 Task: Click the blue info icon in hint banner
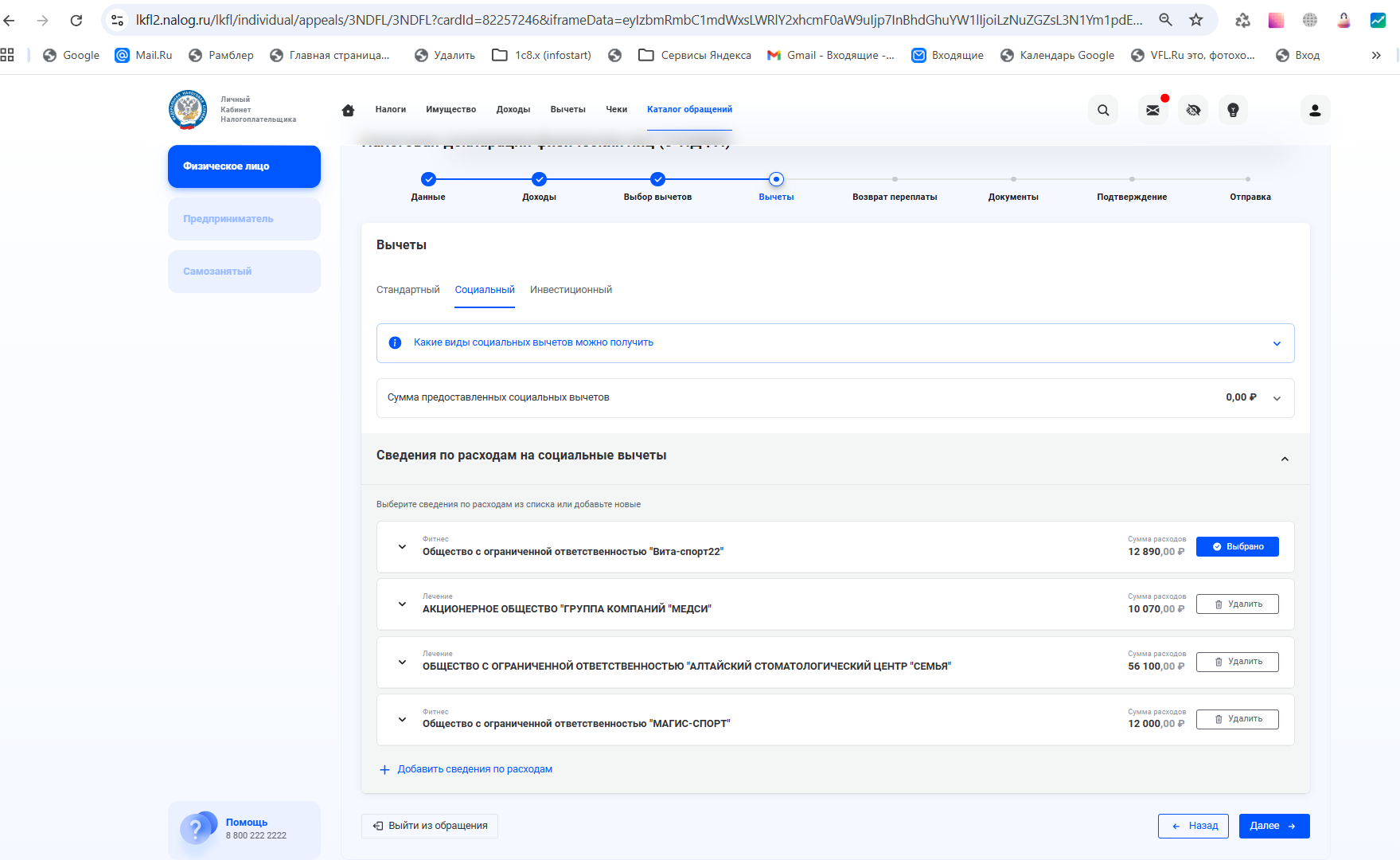click(395, 342)
